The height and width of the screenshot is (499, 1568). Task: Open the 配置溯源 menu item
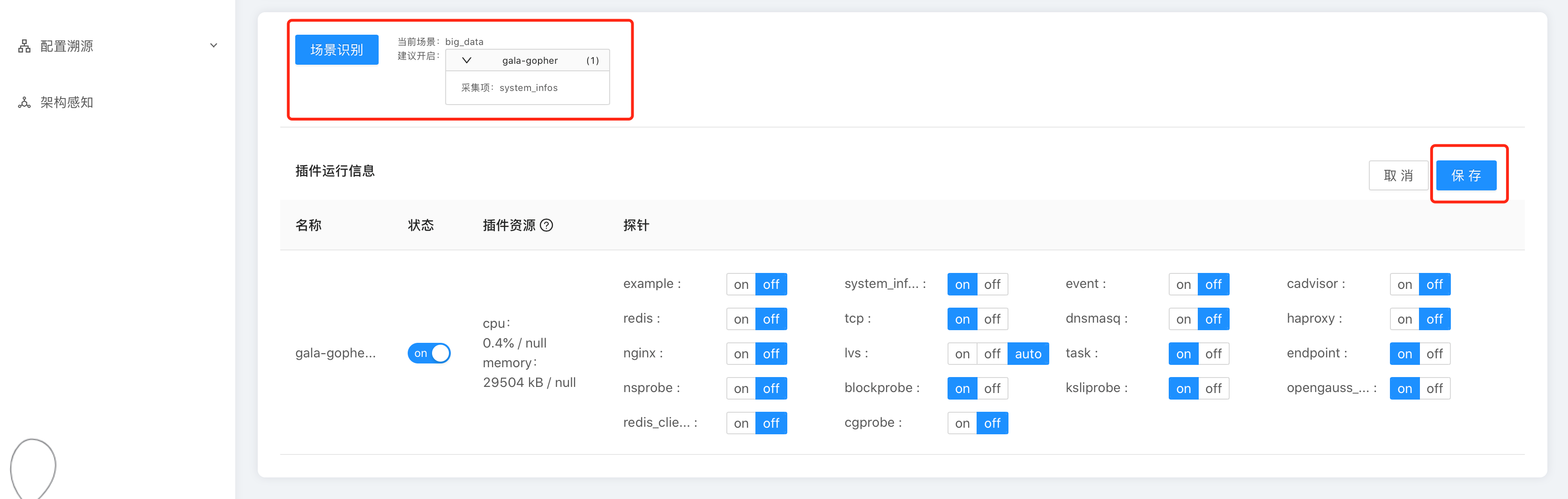(67, 46)
